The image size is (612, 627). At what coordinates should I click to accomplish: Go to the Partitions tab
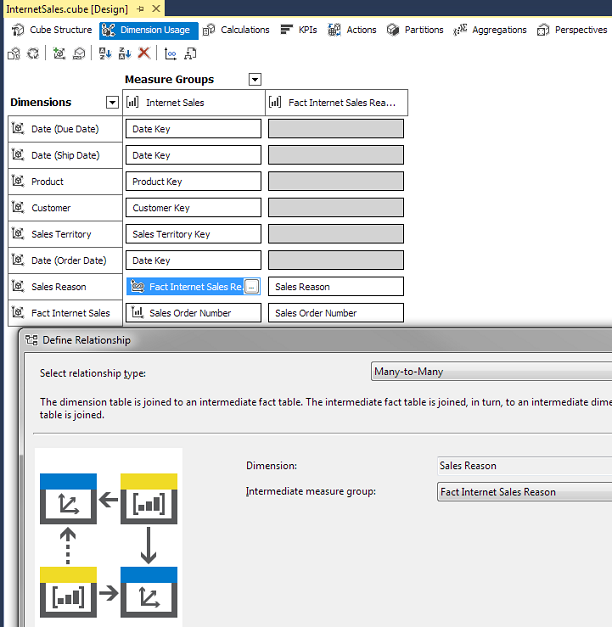415,30
